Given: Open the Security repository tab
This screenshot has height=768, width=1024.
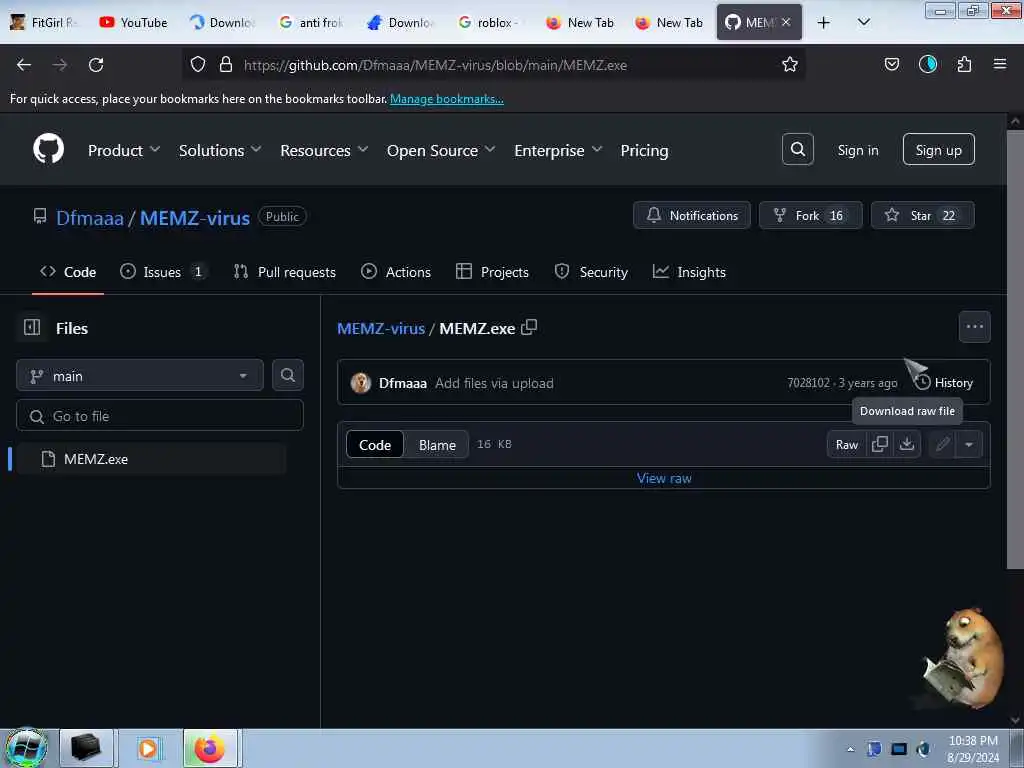Looking at the screenshot, I should [591, 272].
